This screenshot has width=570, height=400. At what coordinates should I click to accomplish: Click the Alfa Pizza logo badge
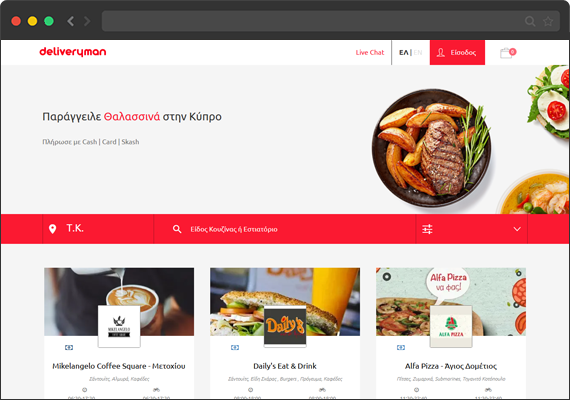(451, 326)
